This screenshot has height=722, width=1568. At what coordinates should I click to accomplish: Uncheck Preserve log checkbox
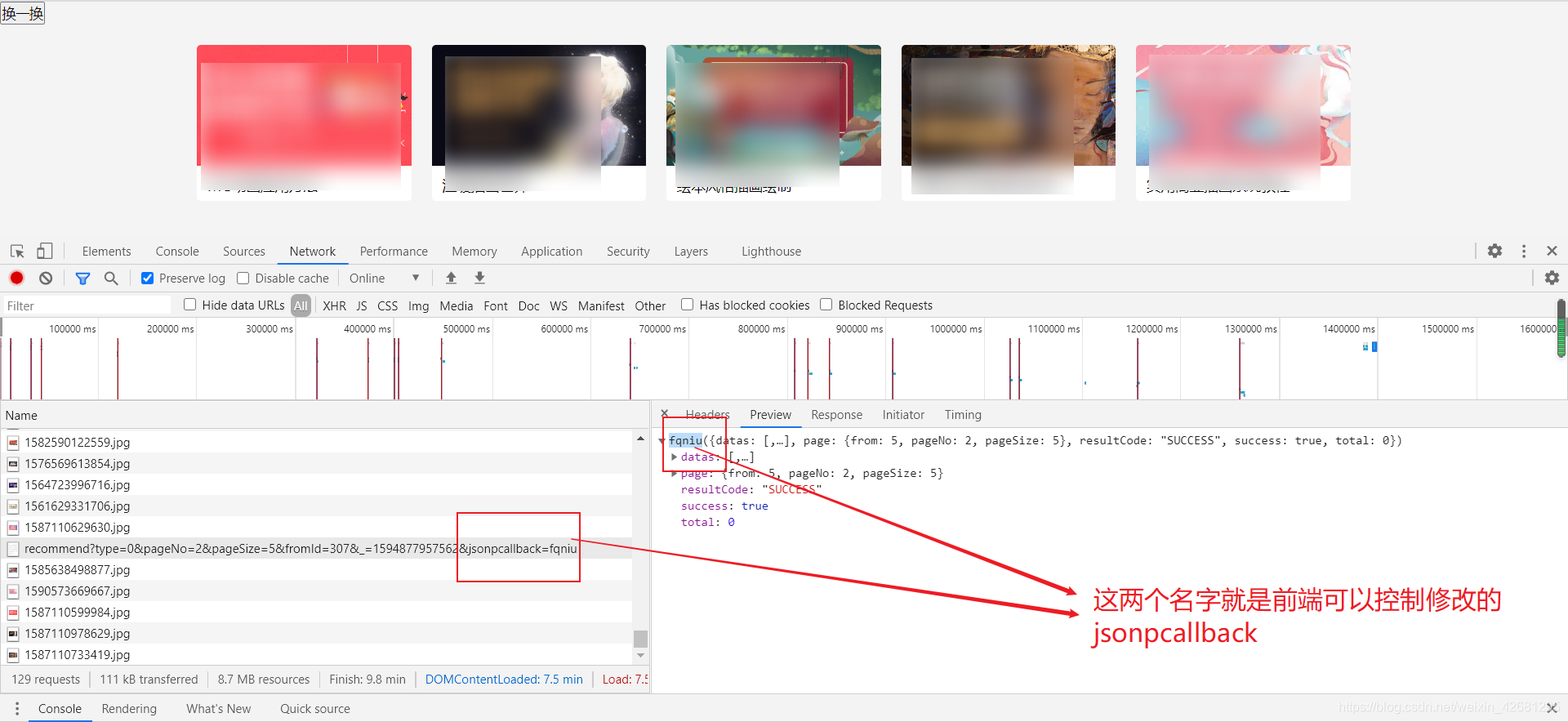(147, 278)
